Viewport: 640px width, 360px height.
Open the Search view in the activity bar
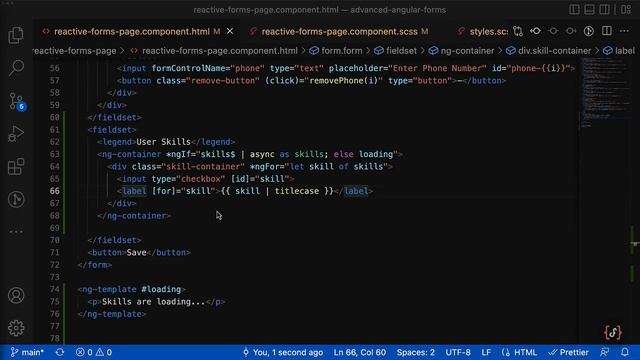click(16, 68)
